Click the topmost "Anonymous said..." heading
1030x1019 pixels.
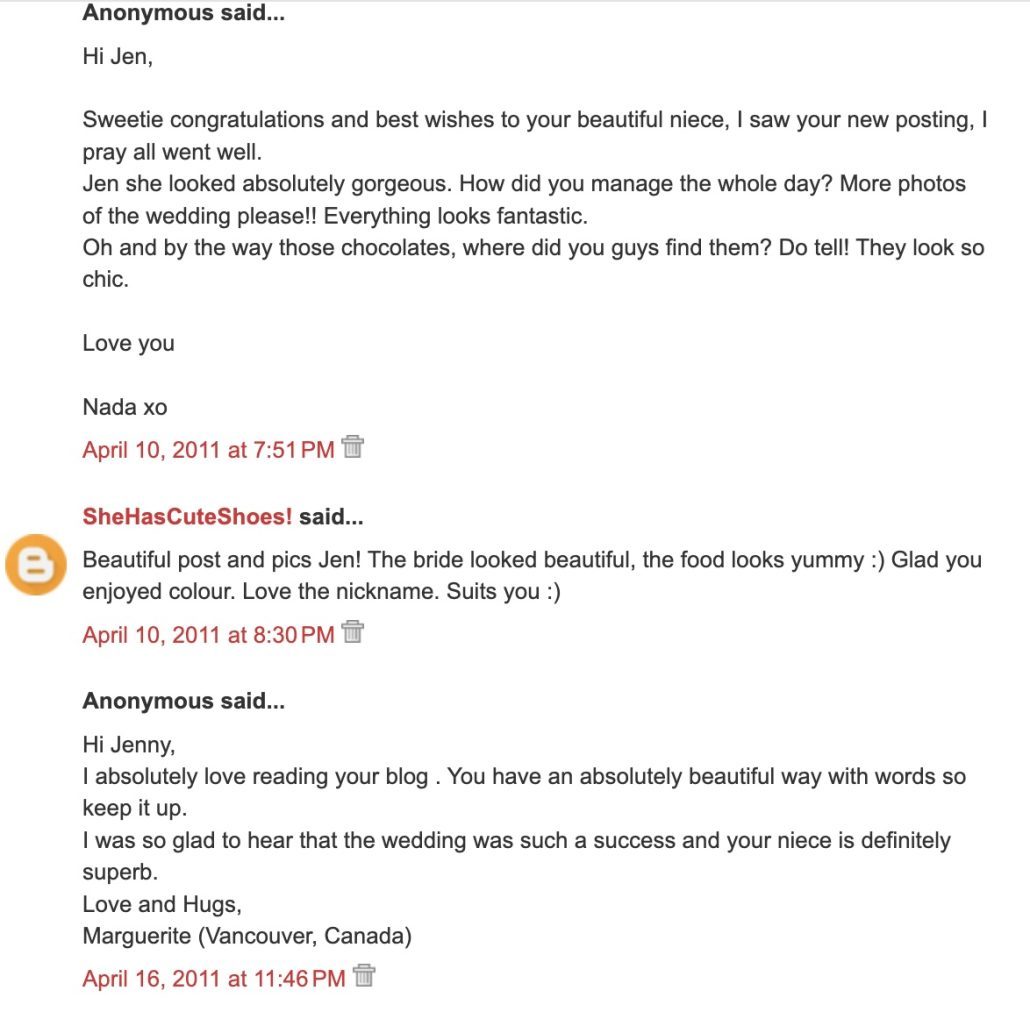[x=183, y=14]
